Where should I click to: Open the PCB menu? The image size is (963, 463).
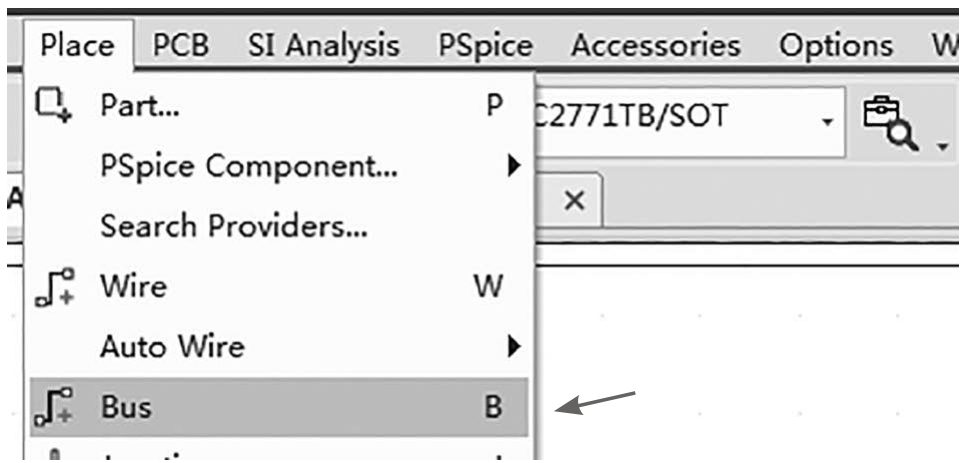pos(181,46)
